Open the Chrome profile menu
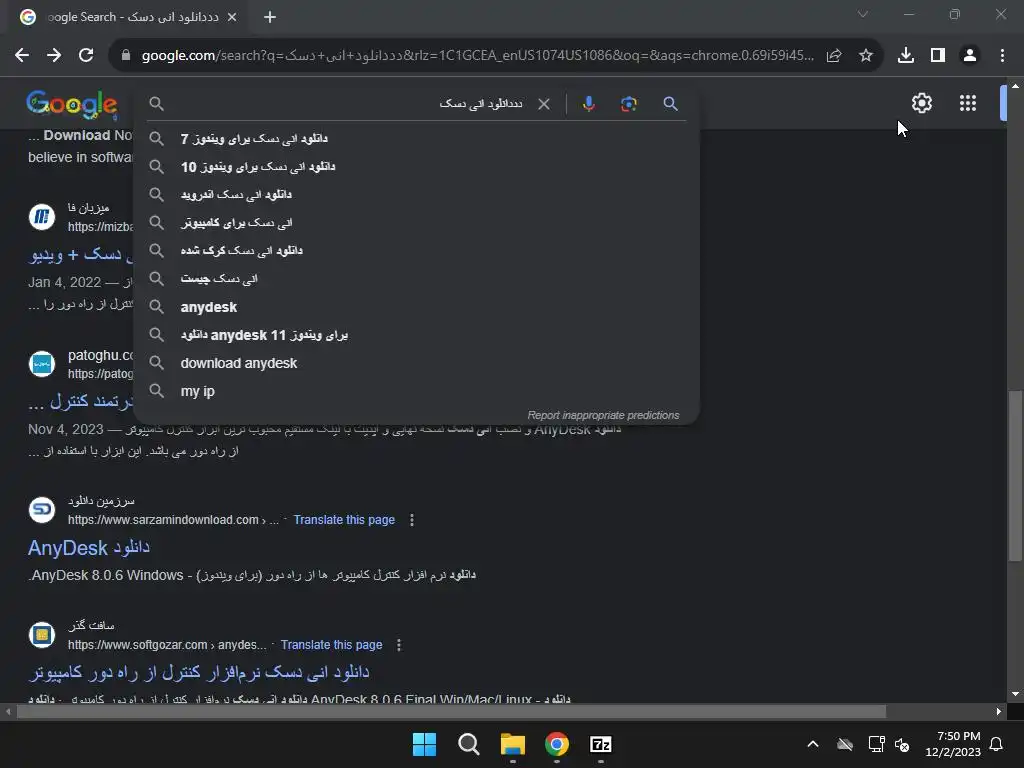The height and width of the screenshot is (768, 1024). tap(970, 56)
